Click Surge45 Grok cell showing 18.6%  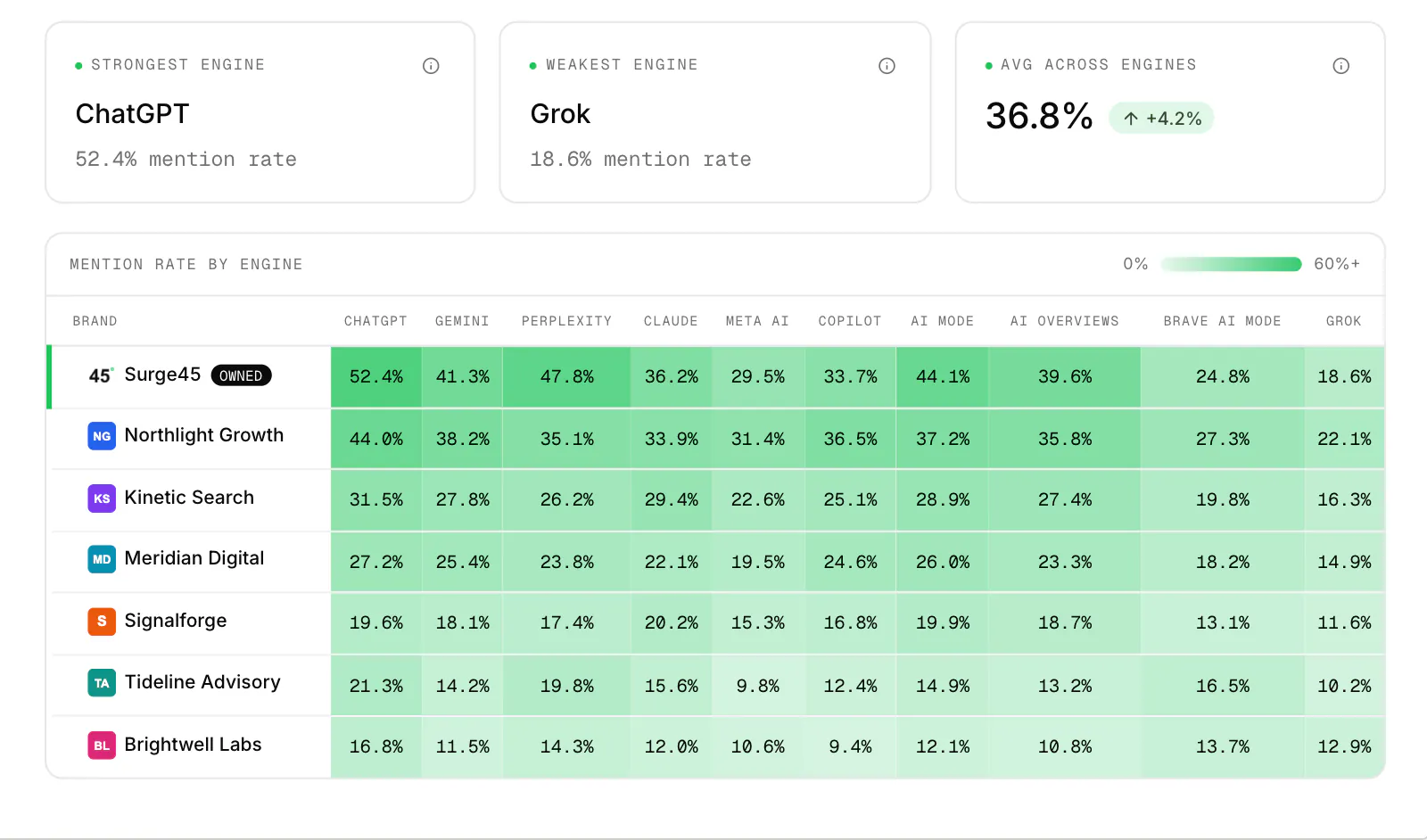(x=1344, y=377)
